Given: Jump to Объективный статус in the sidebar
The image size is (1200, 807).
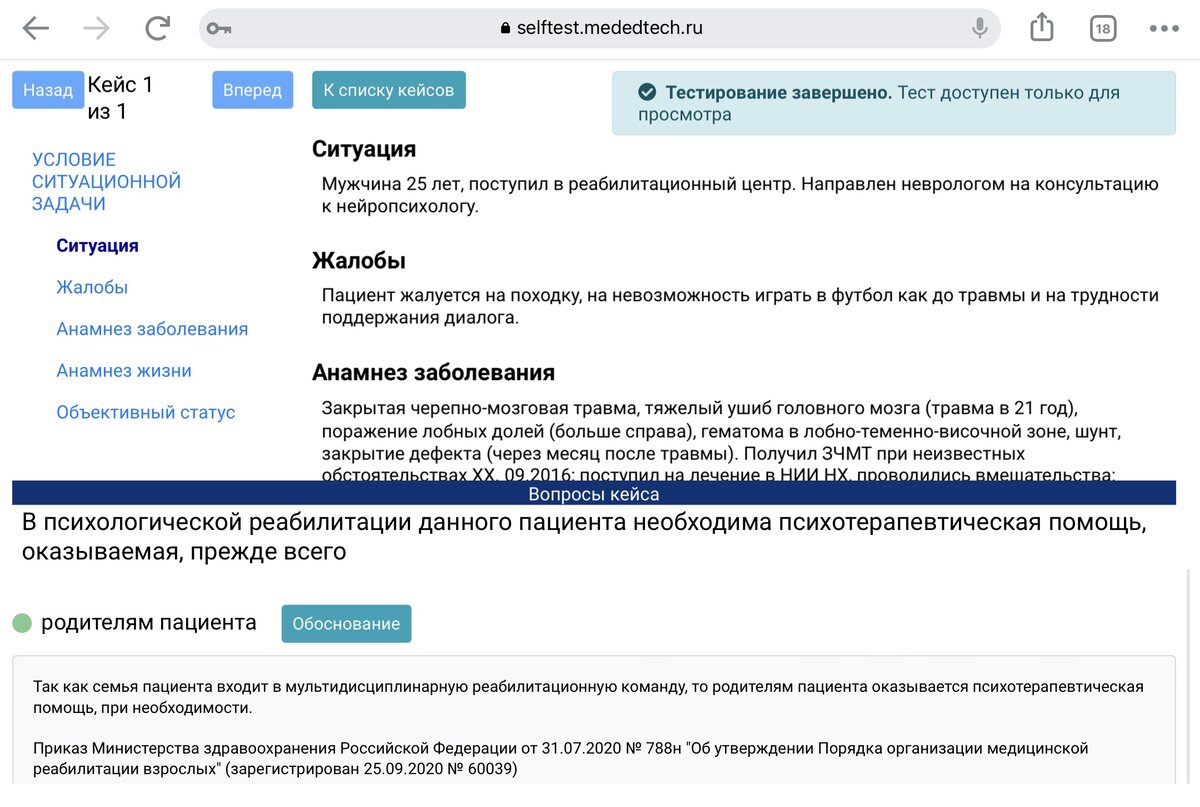Looking at the screenshot, I should tap(146, 413).
